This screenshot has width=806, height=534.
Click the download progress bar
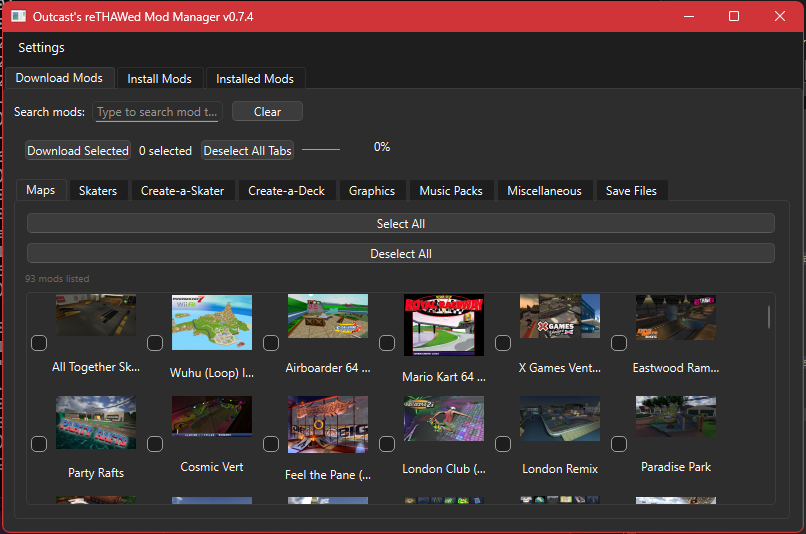(x=321, y=150)
